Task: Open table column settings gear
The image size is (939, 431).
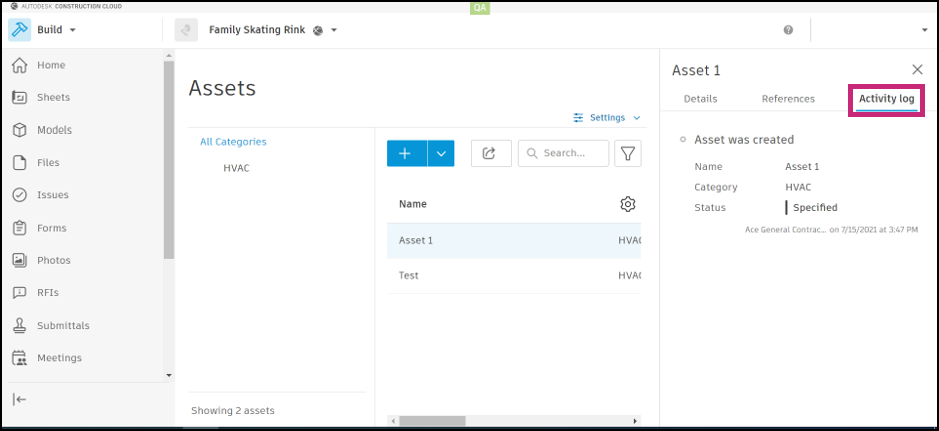Action: [628, 204]
